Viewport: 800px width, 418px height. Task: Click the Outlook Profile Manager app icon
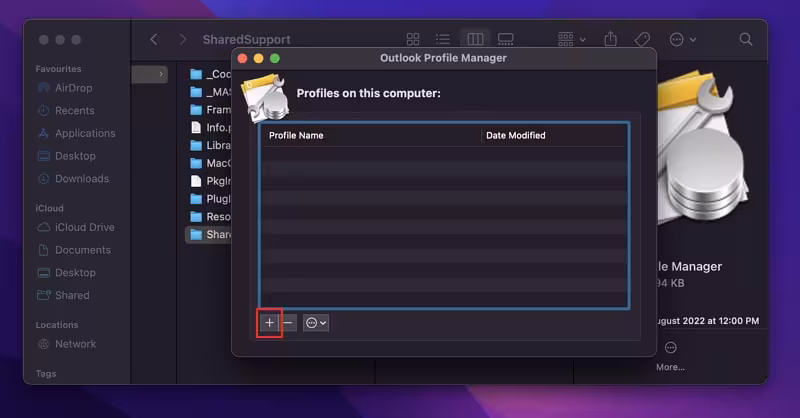click(265, 97)
